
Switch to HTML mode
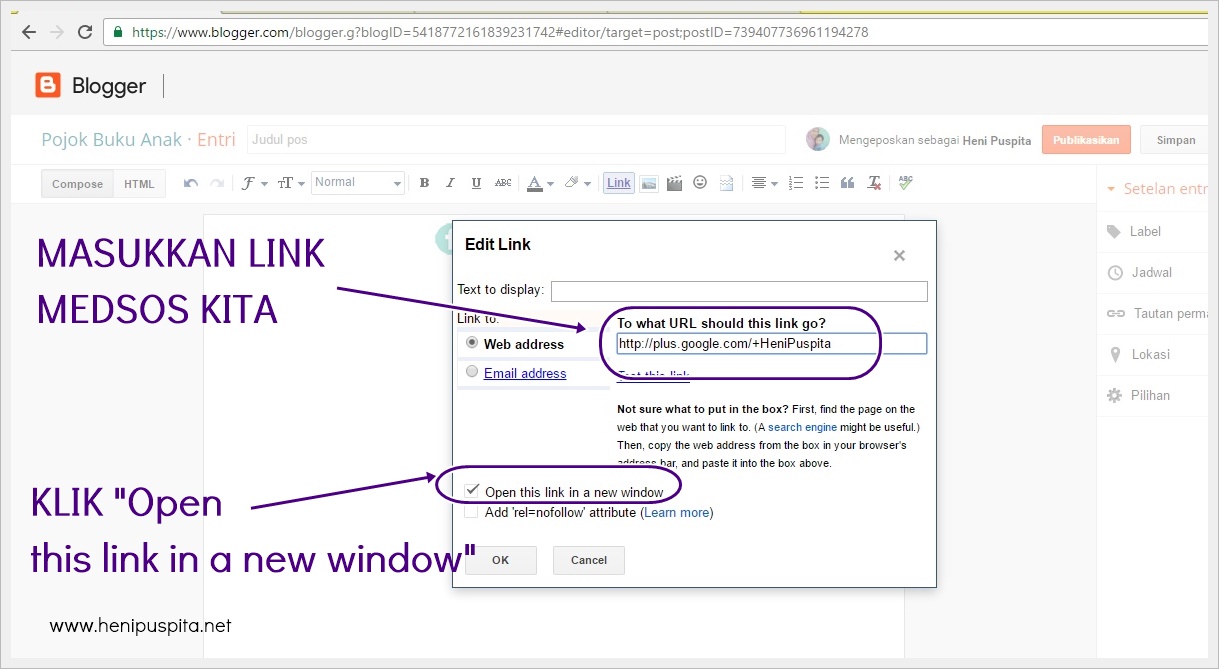[x=139, y=184]
